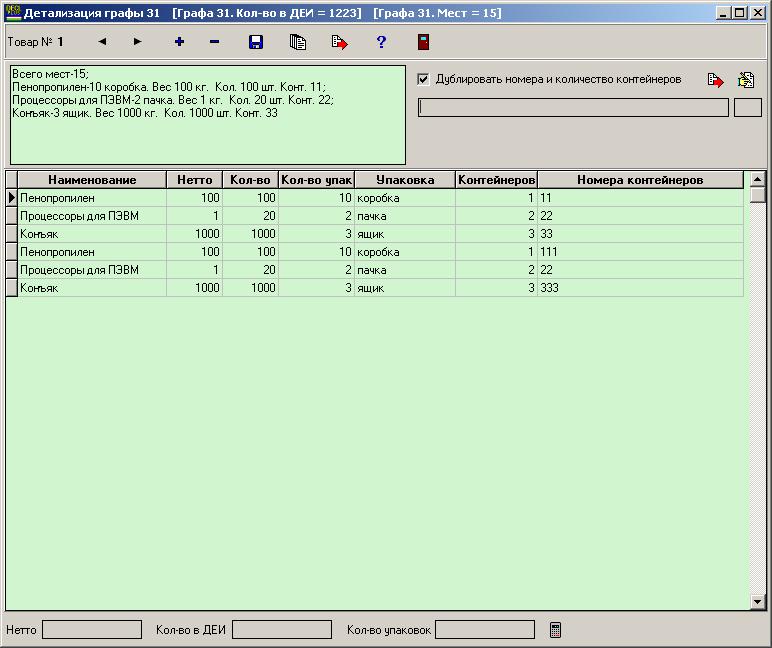Click the copy documents toolbar icon
Image resolution: width=772 pixels, height=648 pixels.
297,42
